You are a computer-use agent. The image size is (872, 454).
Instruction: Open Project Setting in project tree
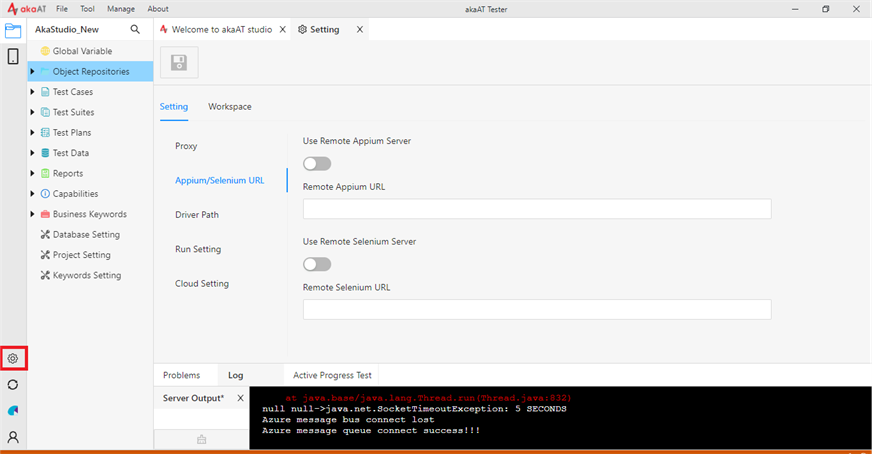(82, 255)
